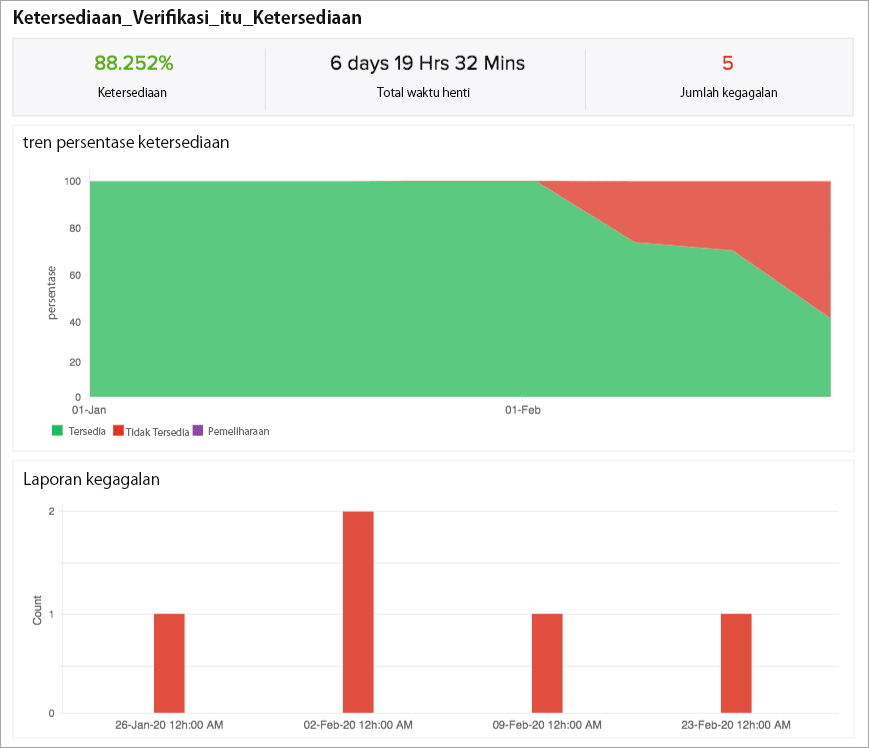
Task: Click the 23-Feb-20 12h:00 AM axis label
Action: click(736, 725)
